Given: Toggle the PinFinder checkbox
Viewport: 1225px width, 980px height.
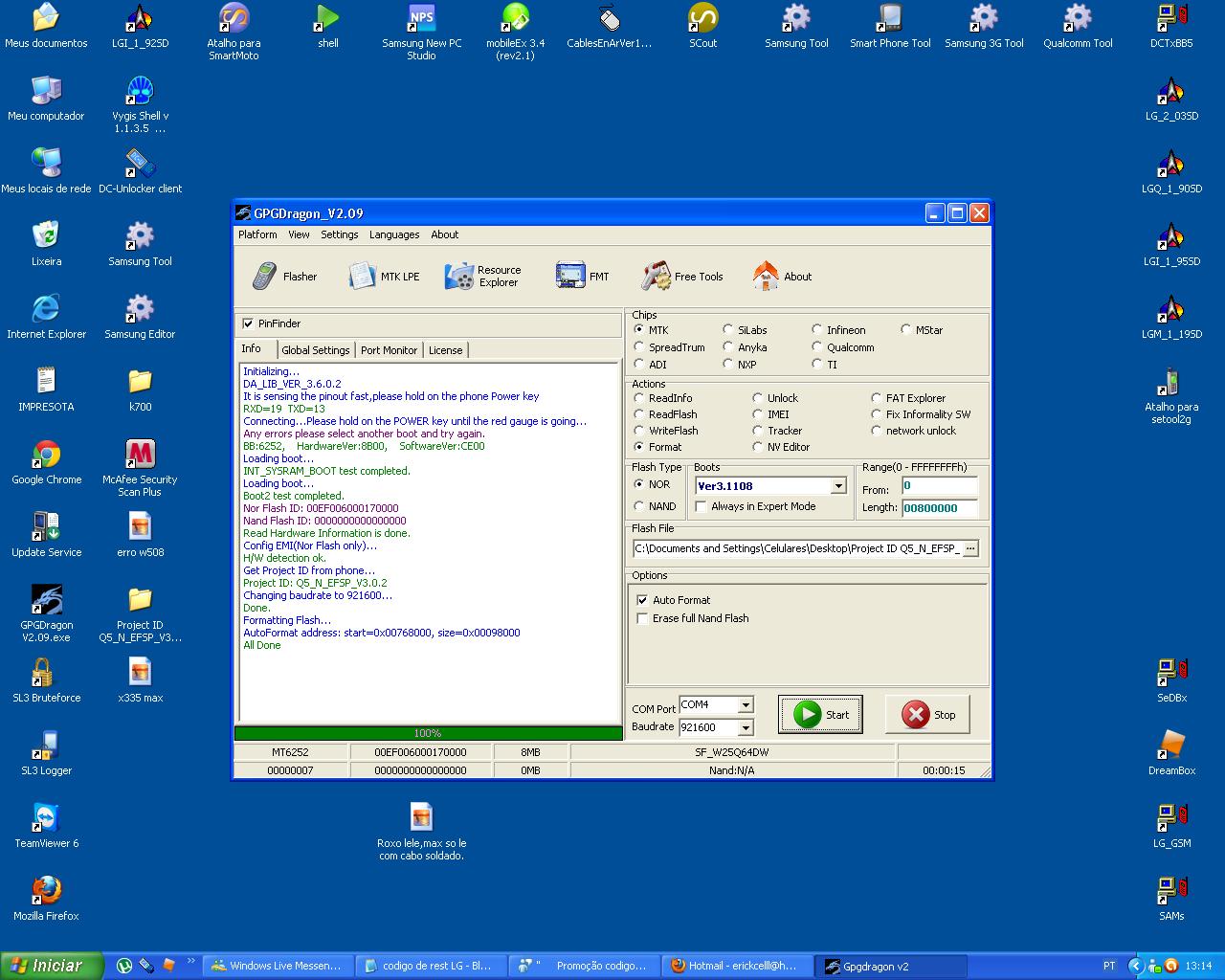Looking at the screenshot, I should (x=249, y=323).
